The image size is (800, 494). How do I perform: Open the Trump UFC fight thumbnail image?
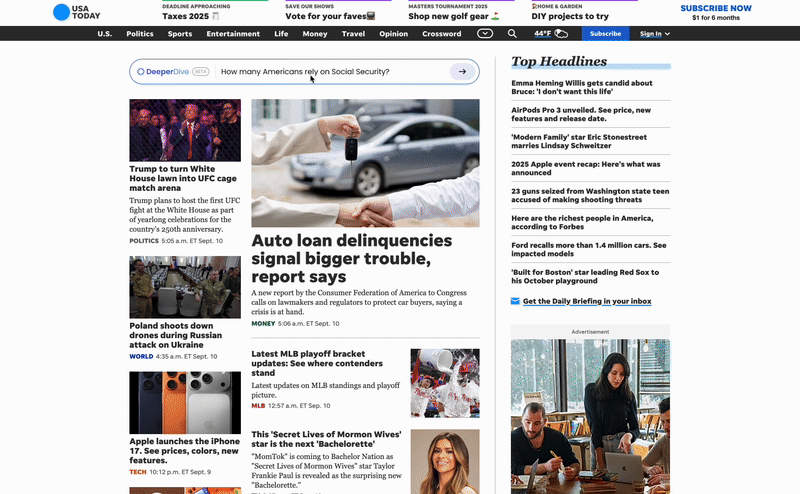(x=185, y=130)
